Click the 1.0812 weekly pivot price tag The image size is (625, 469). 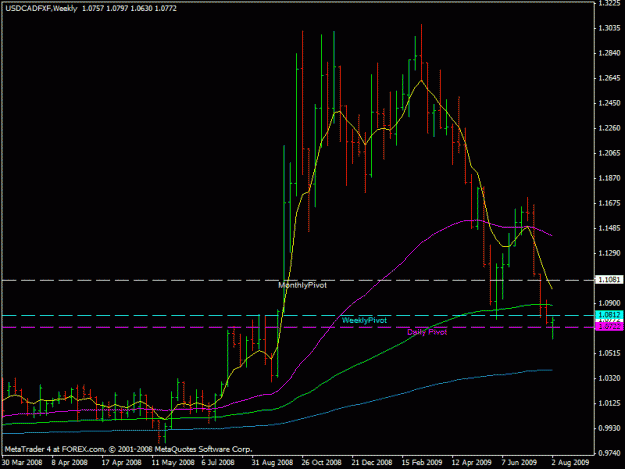coord(609,315)
